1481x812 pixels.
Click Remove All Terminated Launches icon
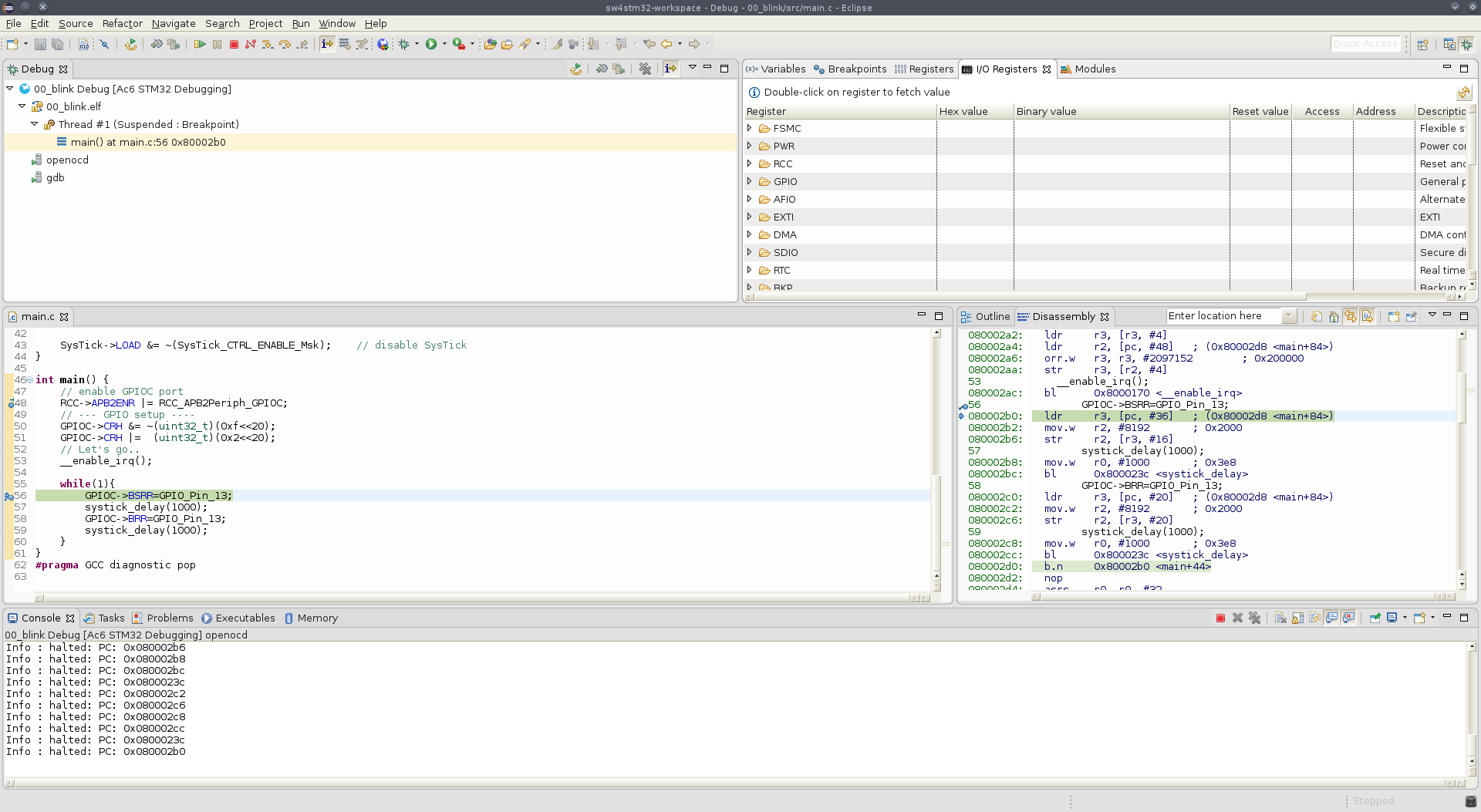point(645,69)
